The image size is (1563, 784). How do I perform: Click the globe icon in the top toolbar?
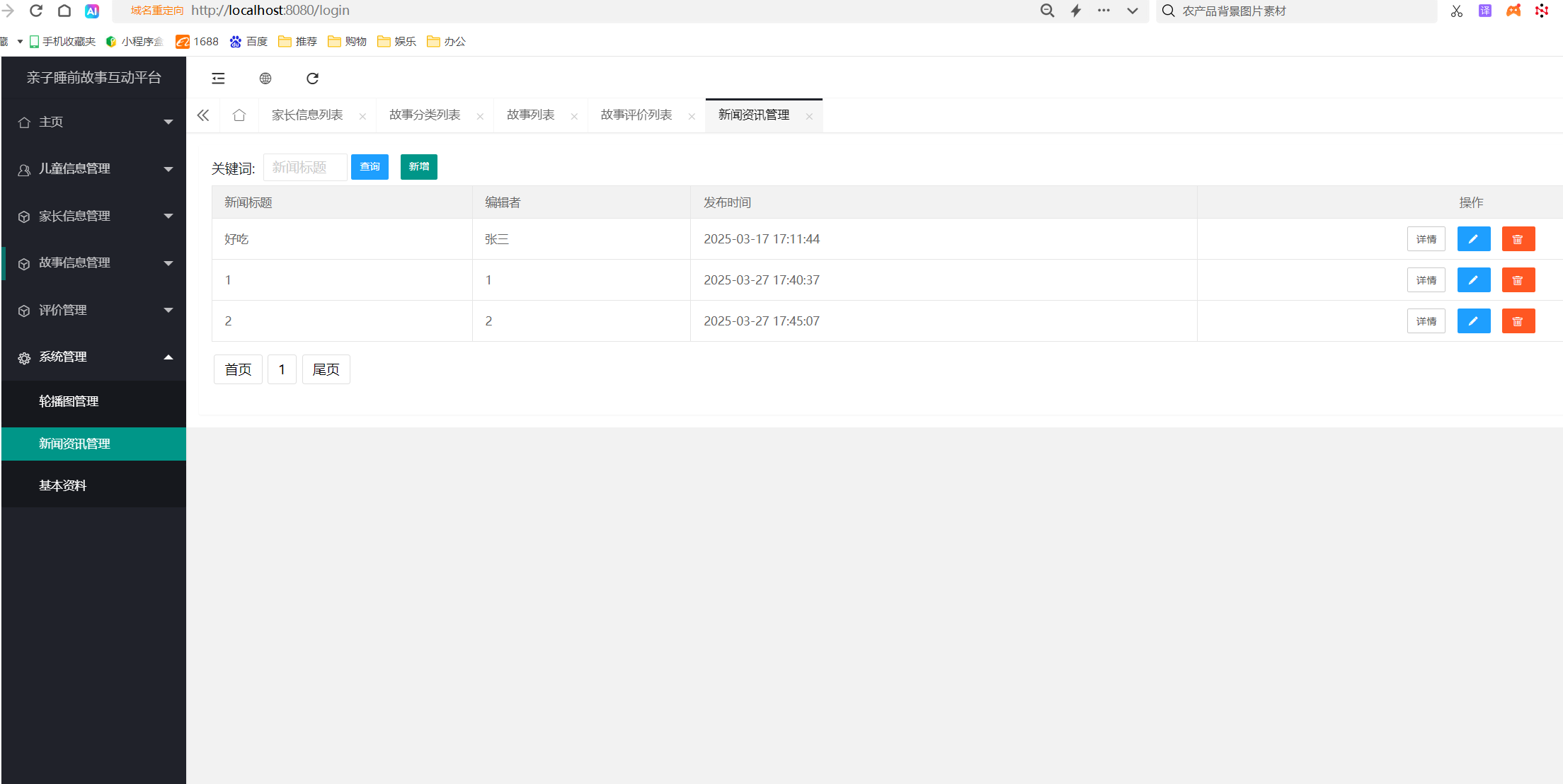[265, 79]
